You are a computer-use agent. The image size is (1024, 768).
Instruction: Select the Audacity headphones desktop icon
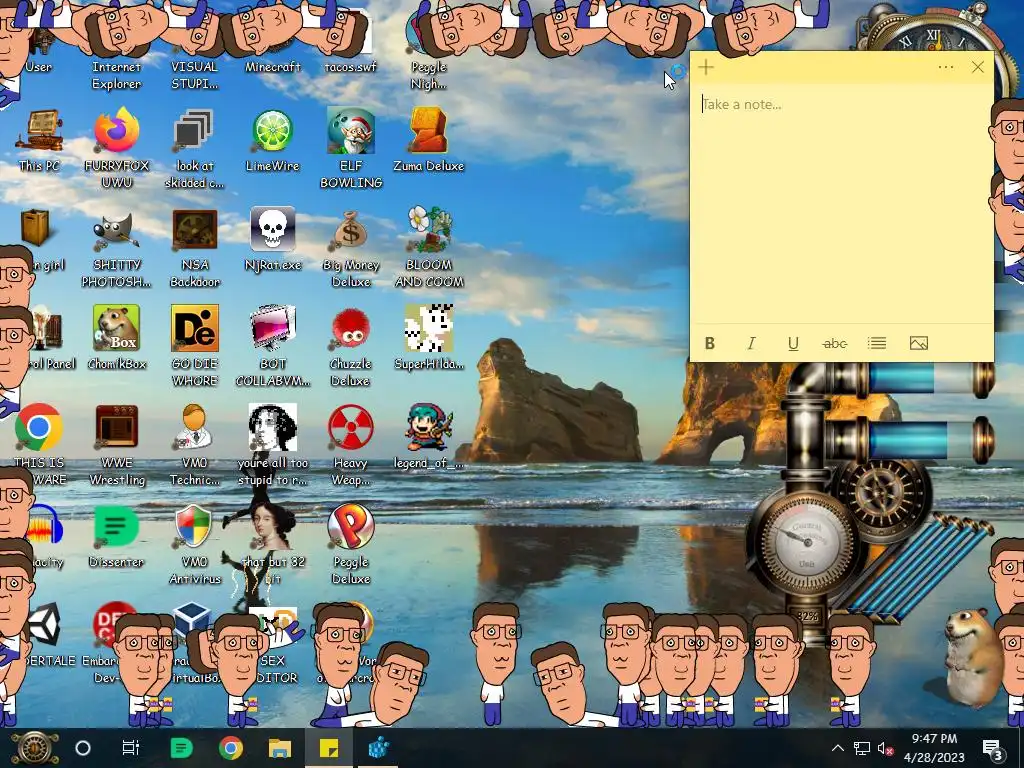tap(44, 526)
